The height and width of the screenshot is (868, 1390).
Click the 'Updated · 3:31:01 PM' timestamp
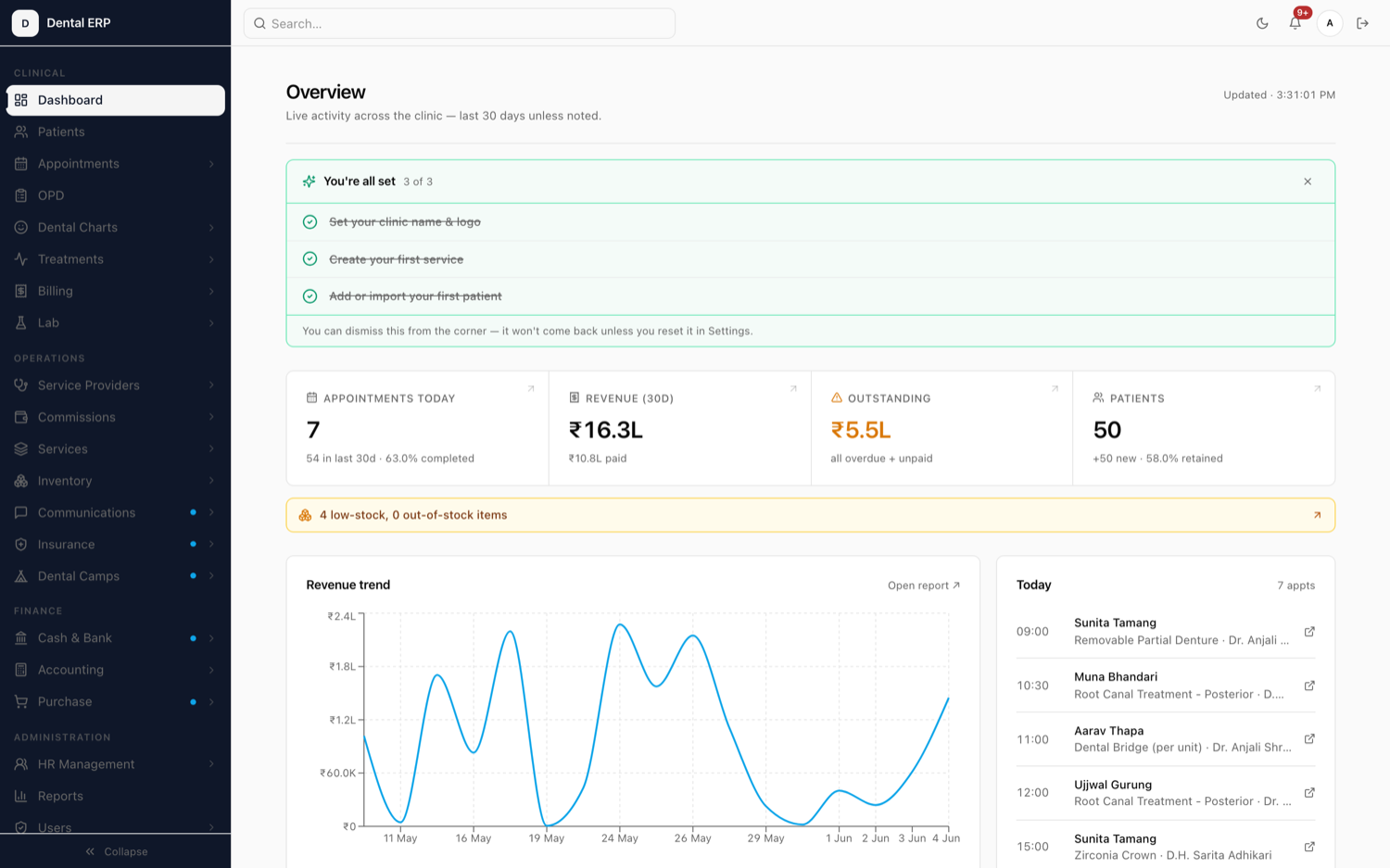pos(1279,94)
